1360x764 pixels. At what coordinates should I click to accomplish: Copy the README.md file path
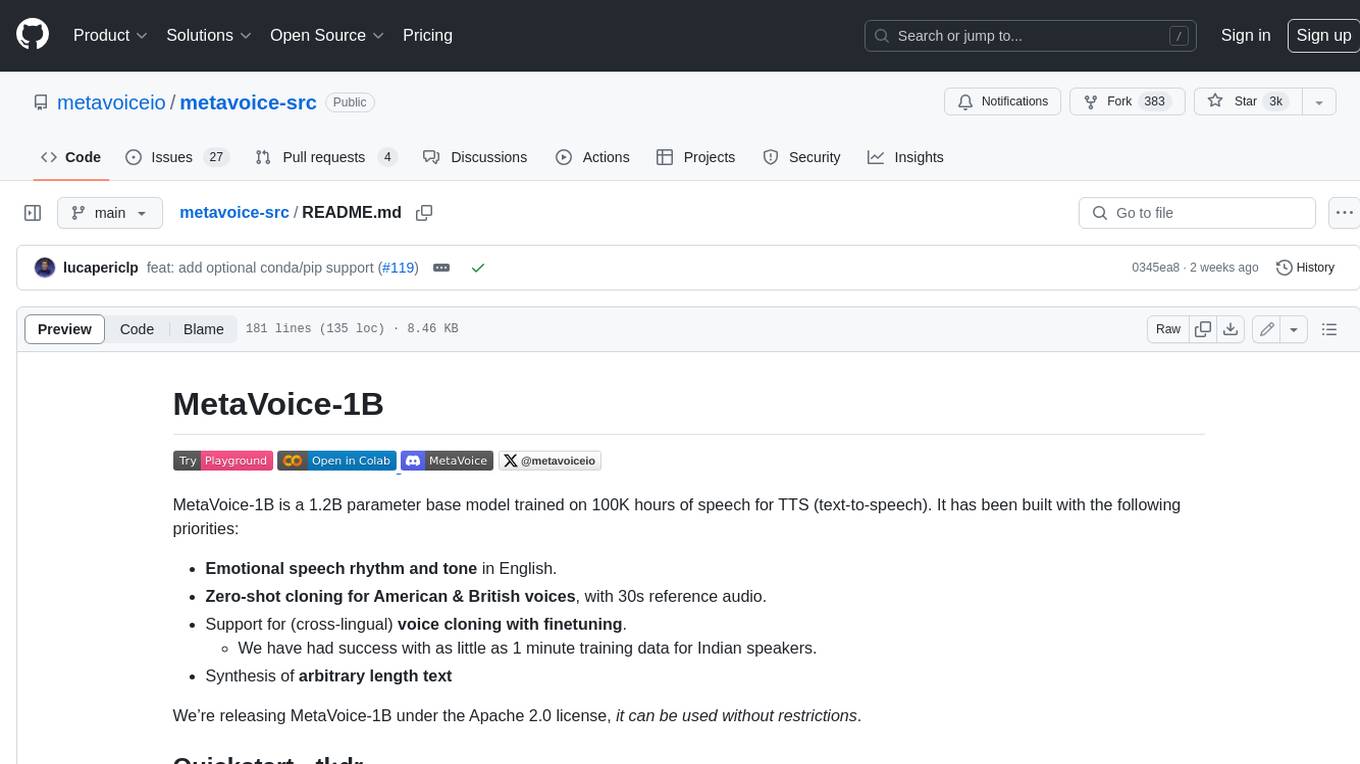pyautogui.click(x=424, y=213)
